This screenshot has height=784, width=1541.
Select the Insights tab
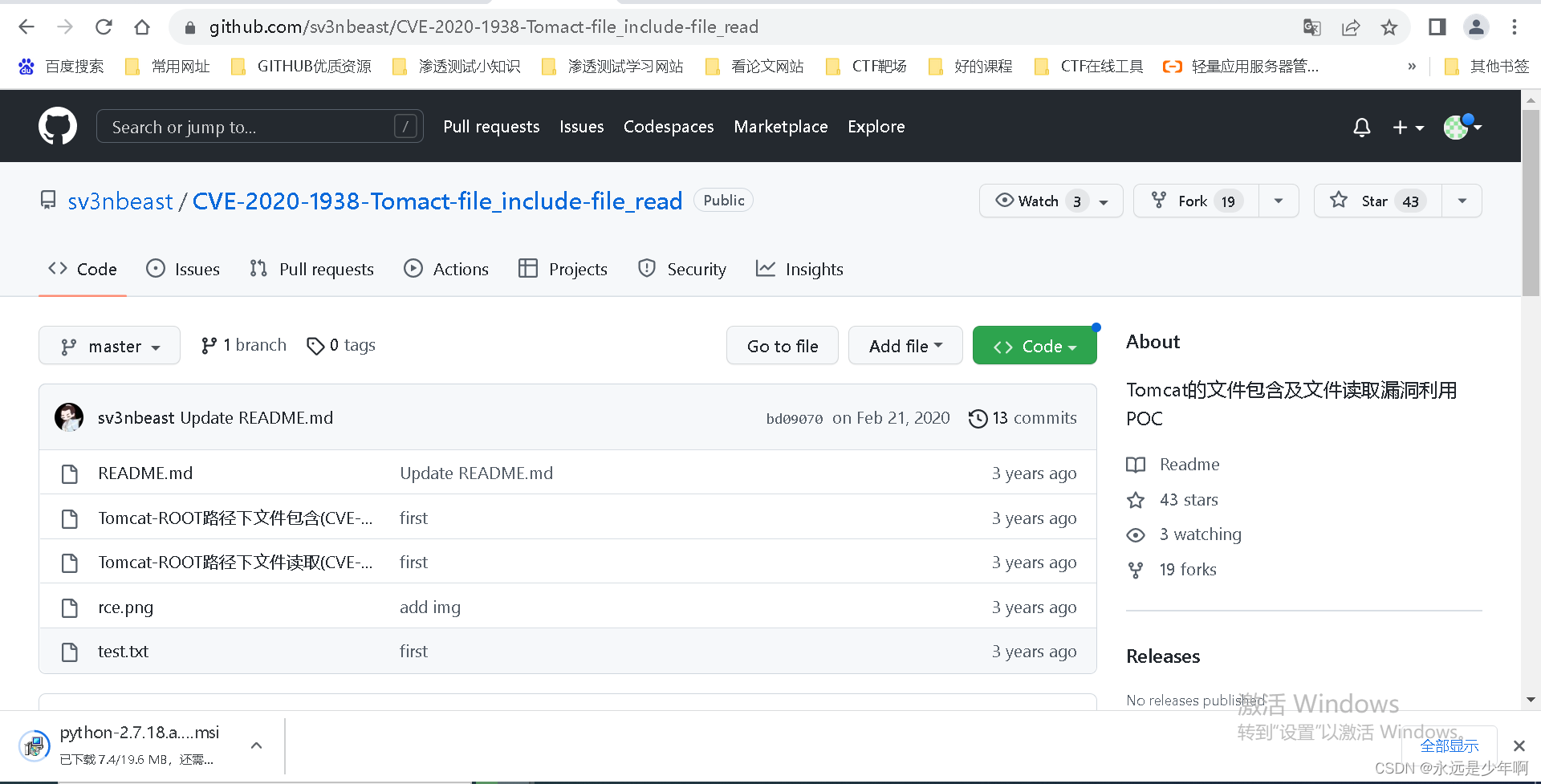coord(799,269)
